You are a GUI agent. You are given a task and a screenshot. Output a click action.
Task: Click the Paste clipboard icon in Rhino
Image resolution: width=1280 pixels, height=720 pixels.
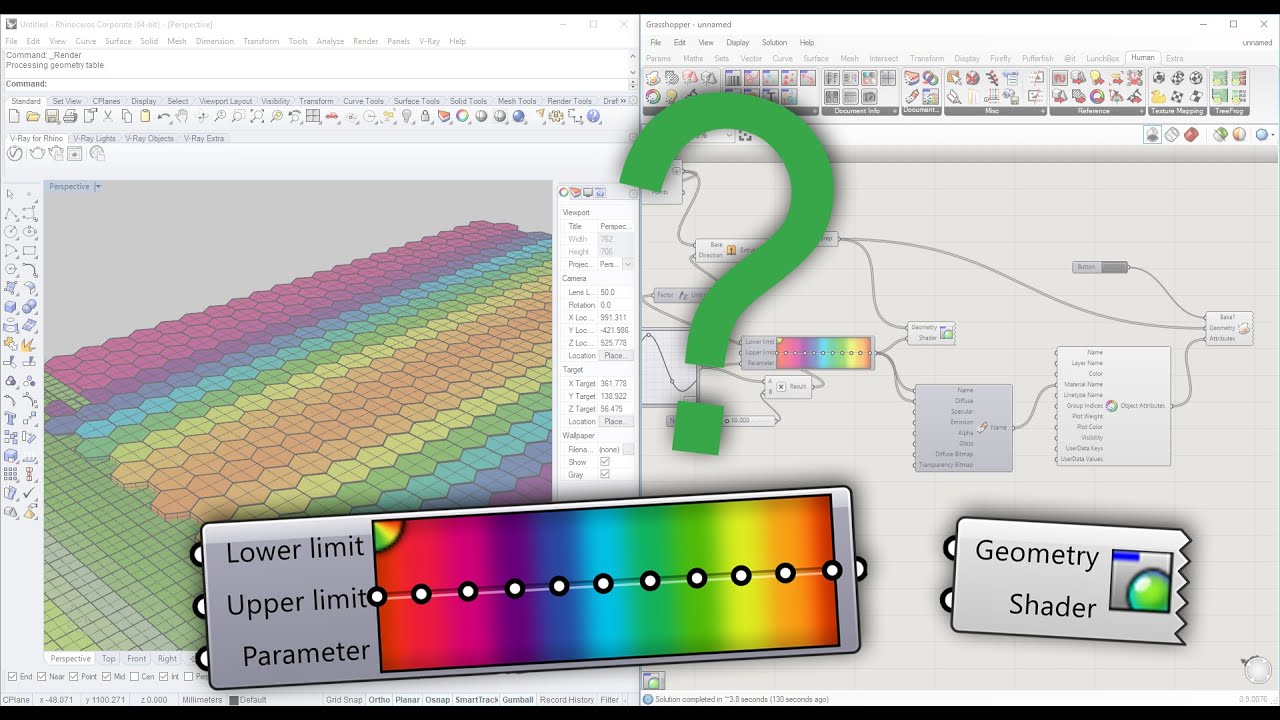click(145, 117)
